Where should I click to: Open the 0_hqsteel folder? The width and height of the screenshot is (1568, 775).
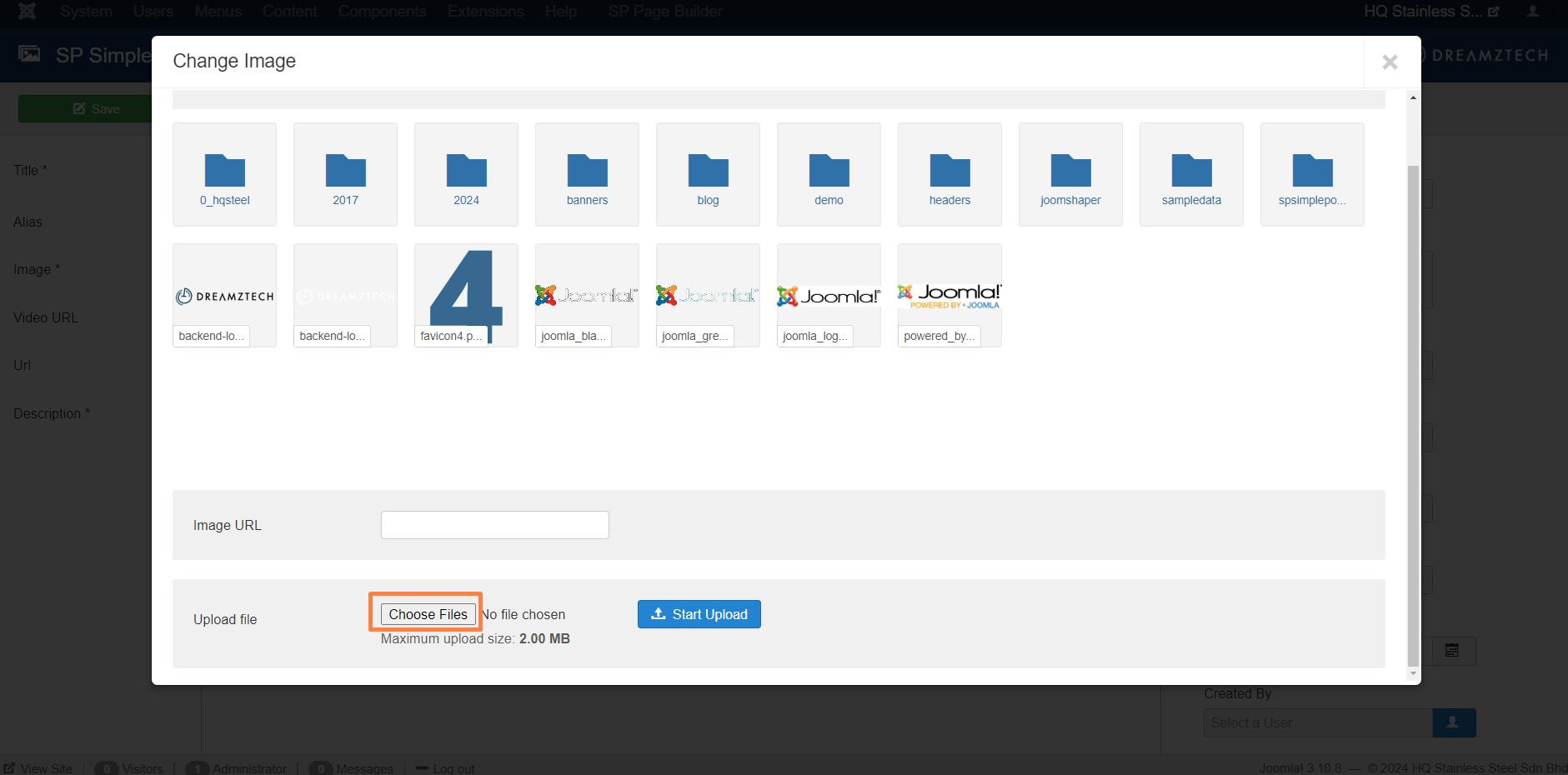[x=224, y=174]
